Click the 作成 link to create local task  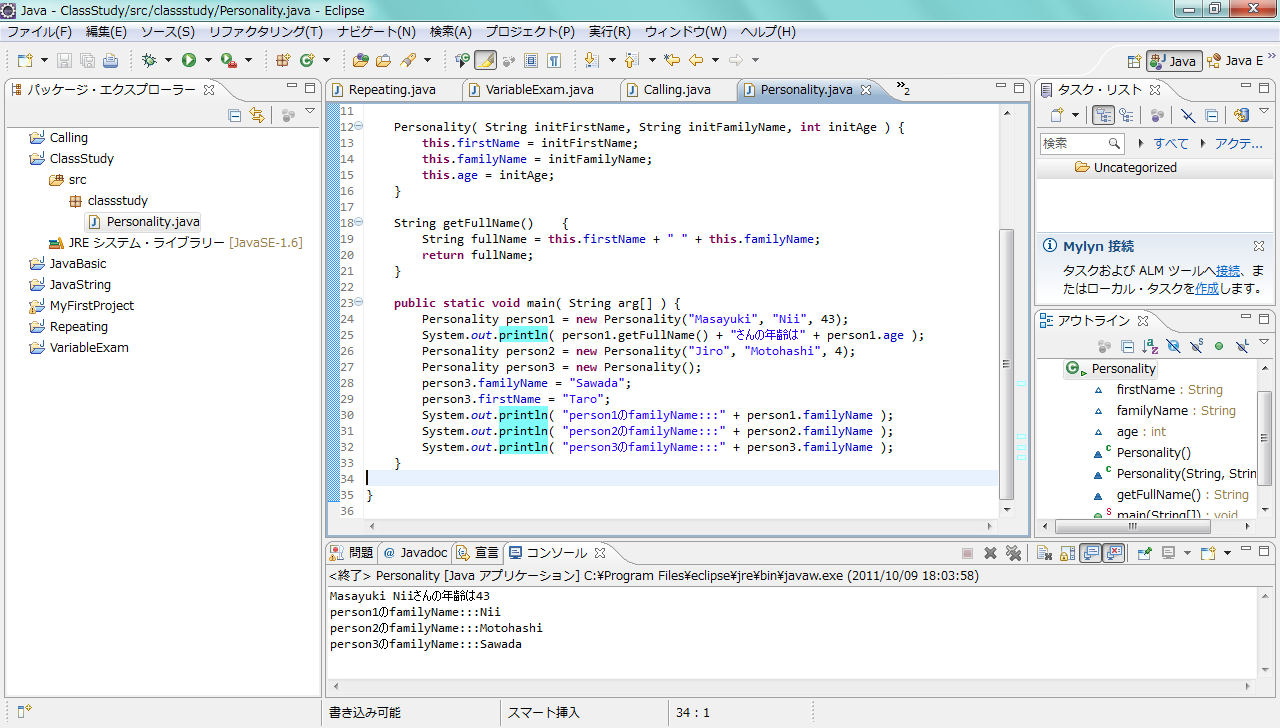coord(1206,288)
